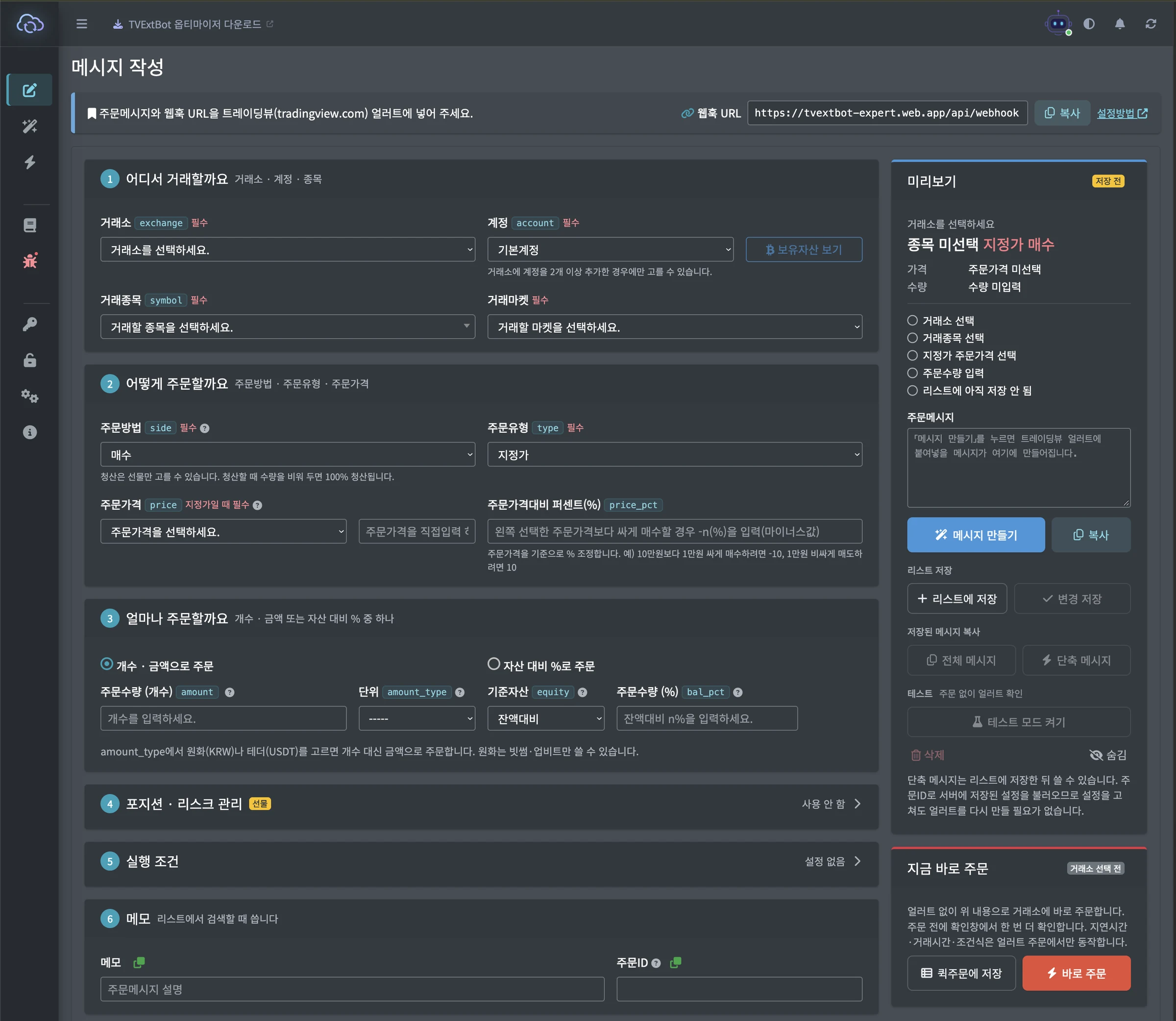This screenshot has height=1021, width=1176.
Task: Open the info circle sidebar icon
Action: (x=29, y=432)
